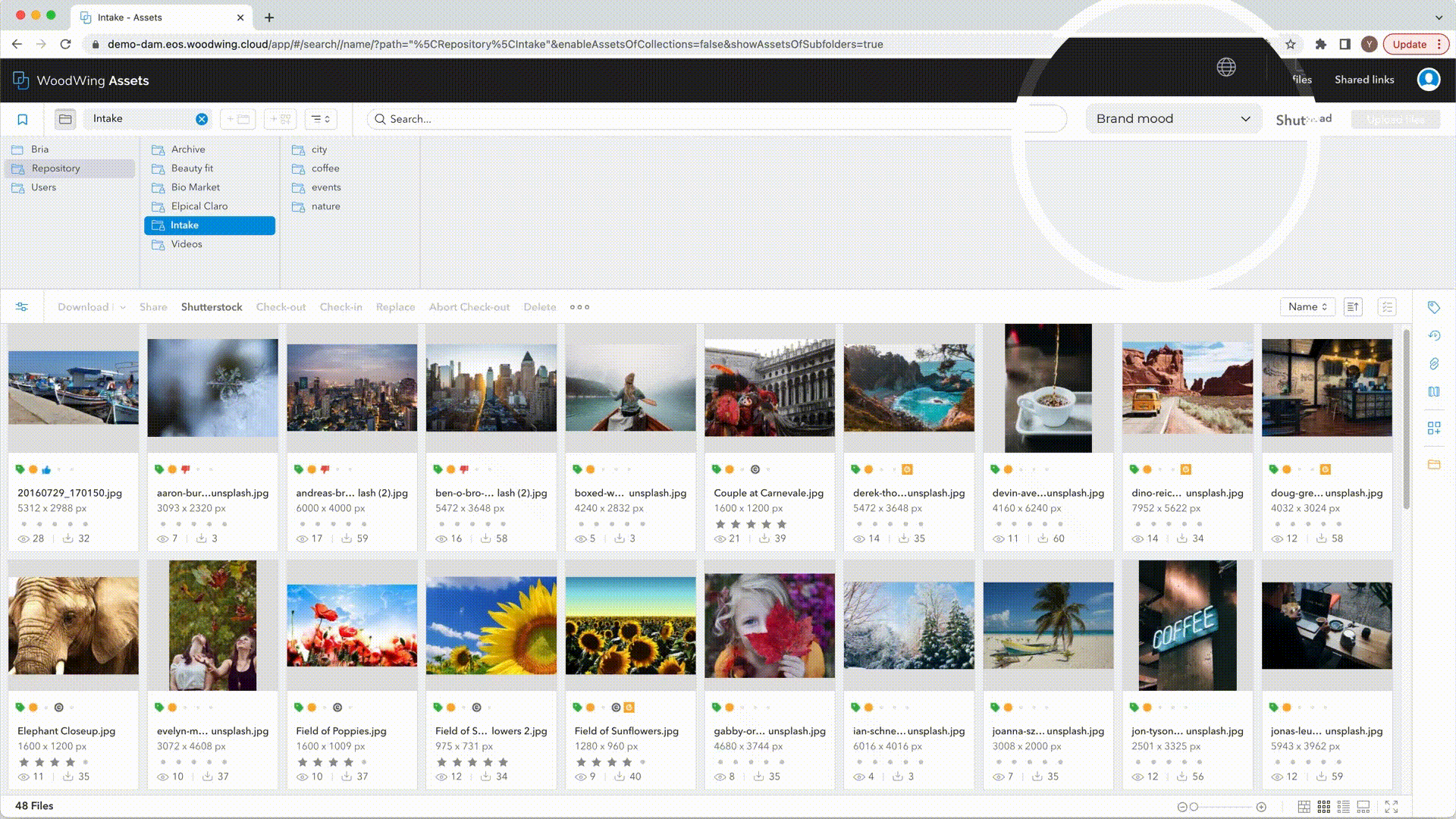The width and height of the screenshot is (1456, 819).
Task: Click the thumbnail of Couple at Carnevale.jpg
Action: [x=769, y=388]
